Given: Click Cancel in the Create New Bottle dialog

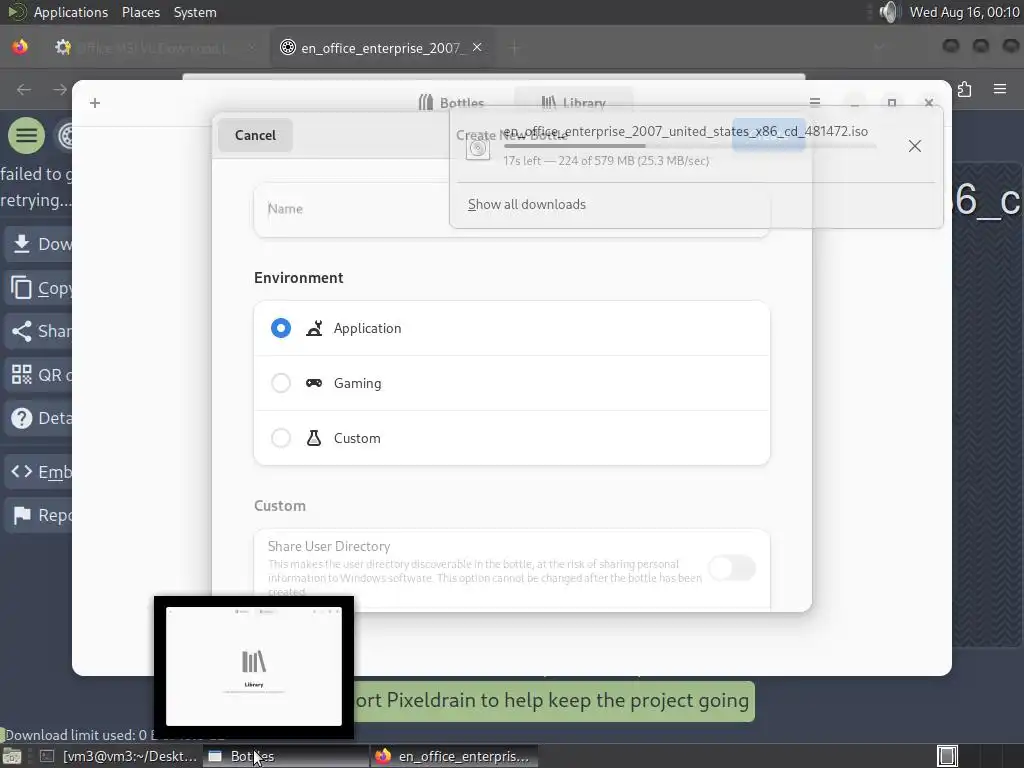Looking at the screenshot, I should tap(255, 135).
